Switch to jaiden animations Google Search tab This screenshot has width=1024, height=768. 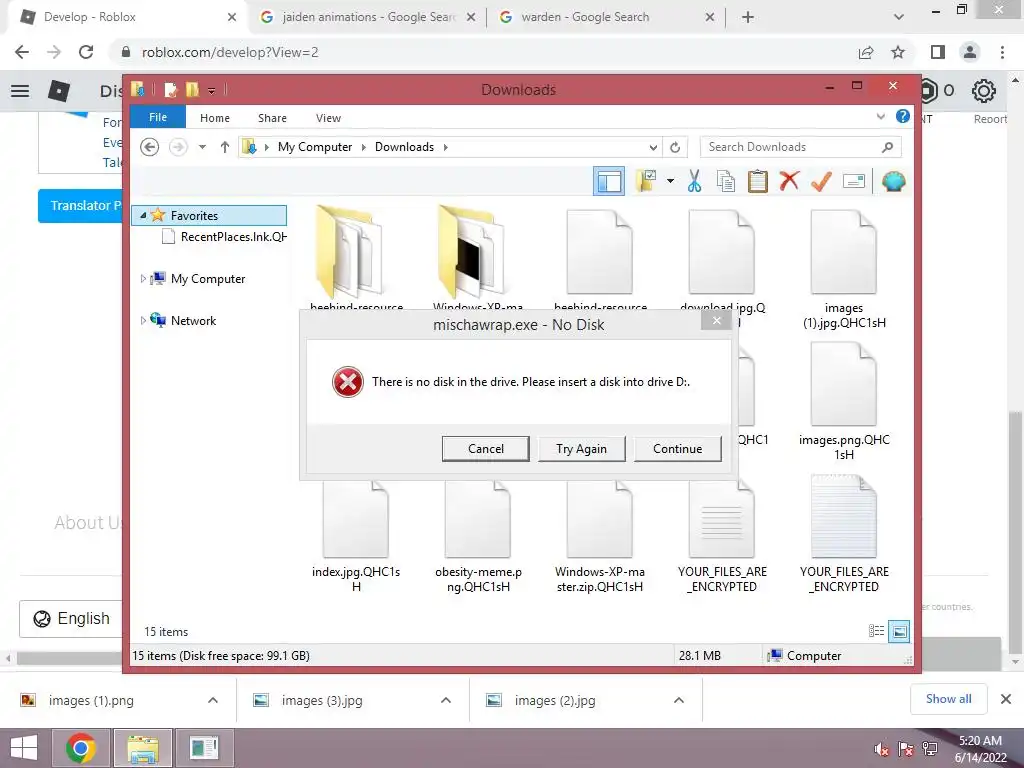coord(366,17)
